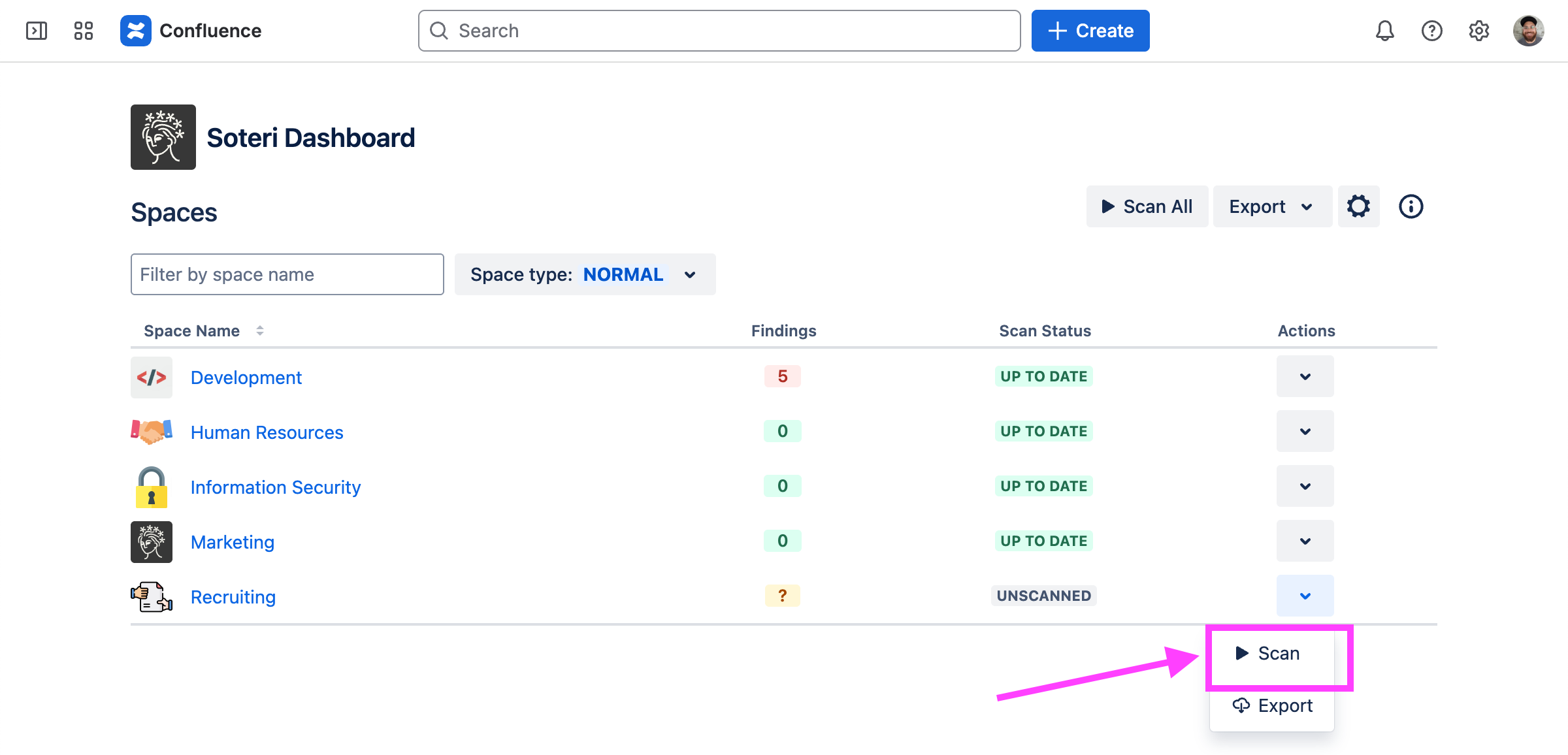Image resolution: width=1568 pixels, height=755 pixels.
Task: Click the blue Create button
Action: (1090, 31)
